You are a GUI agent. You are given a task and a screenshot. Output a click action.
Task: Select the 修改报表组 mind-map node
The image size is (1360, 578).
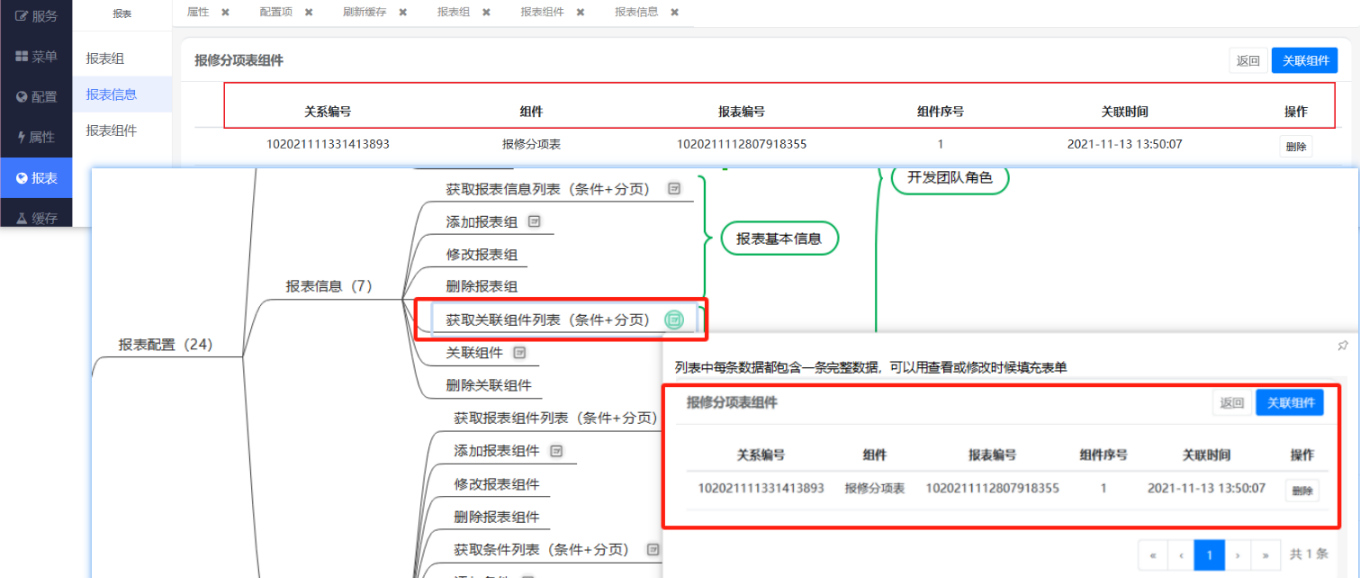pyautogui.click(x=482, y=254)
